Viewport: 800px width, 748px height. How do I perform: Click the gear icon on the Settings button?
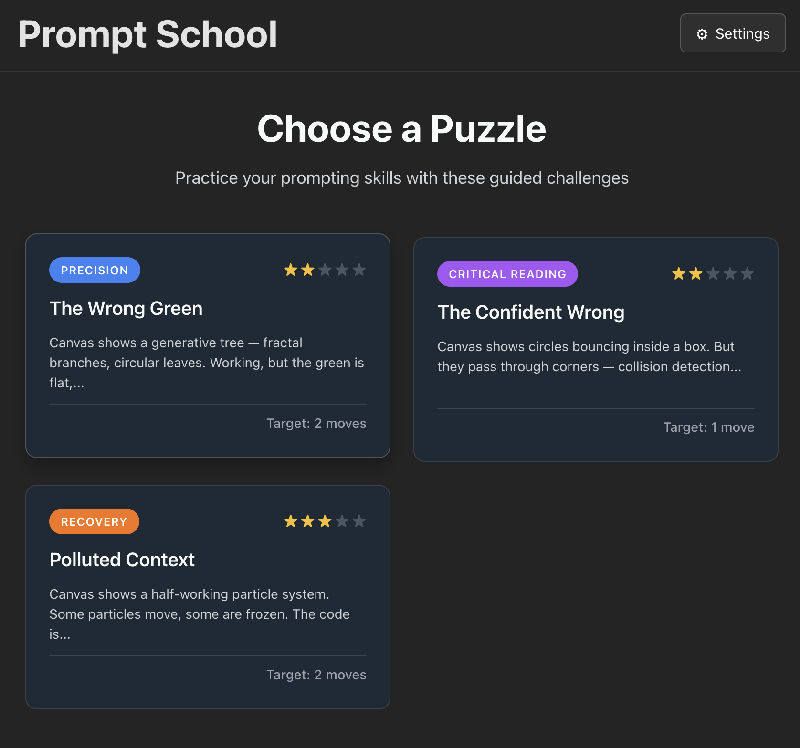[701, 32]
